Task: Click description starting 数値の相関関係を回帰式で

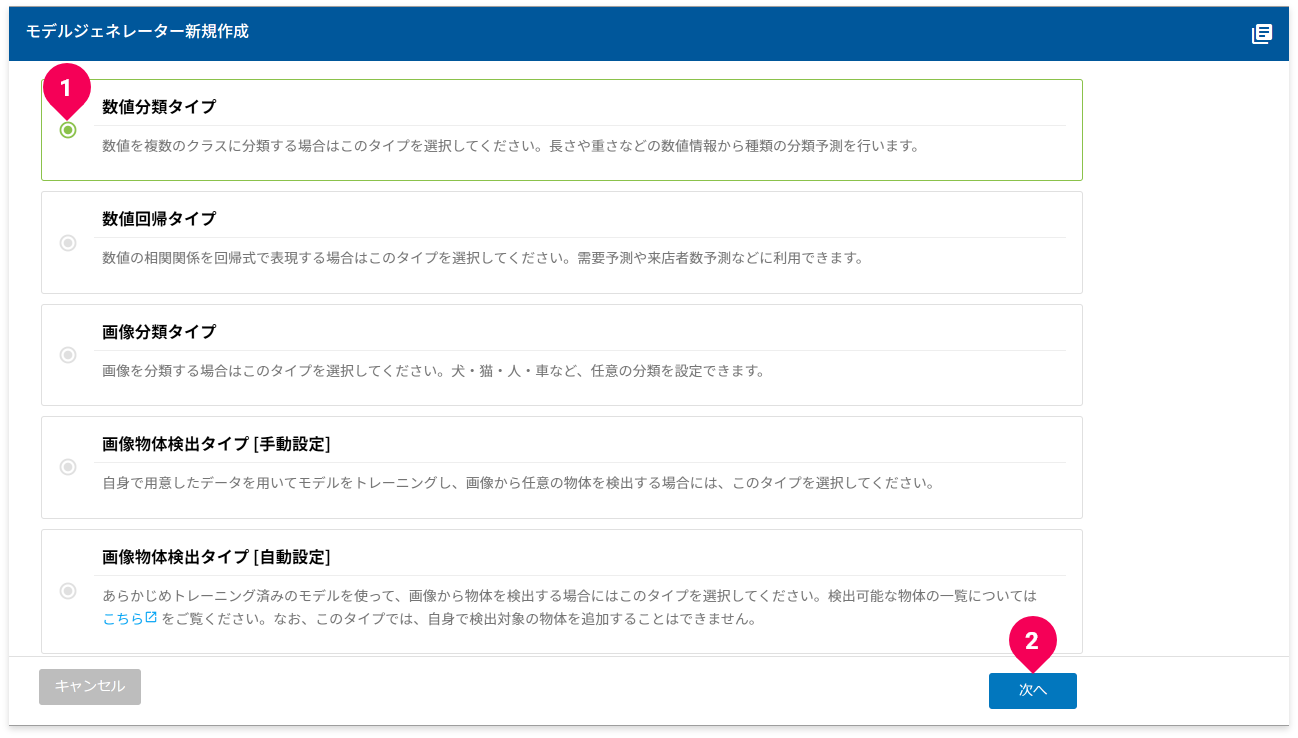Action: [x=482, y=258]
